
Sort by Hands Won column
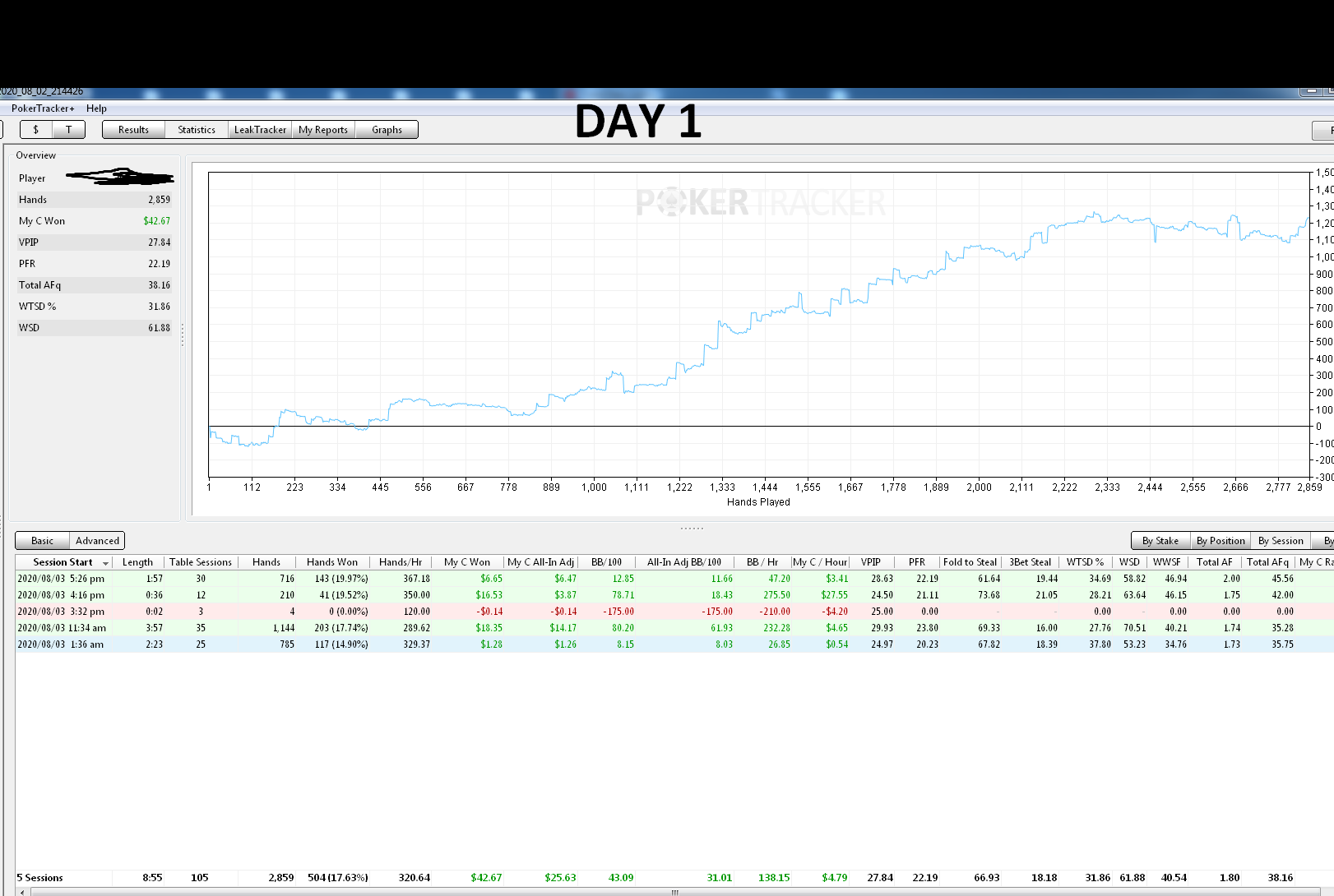coord(332,562)
